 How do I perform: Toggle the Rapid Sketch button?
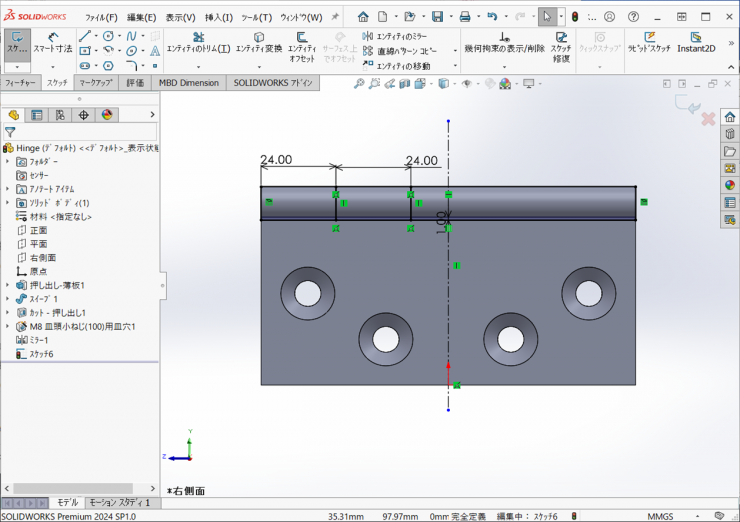[648, 42]
